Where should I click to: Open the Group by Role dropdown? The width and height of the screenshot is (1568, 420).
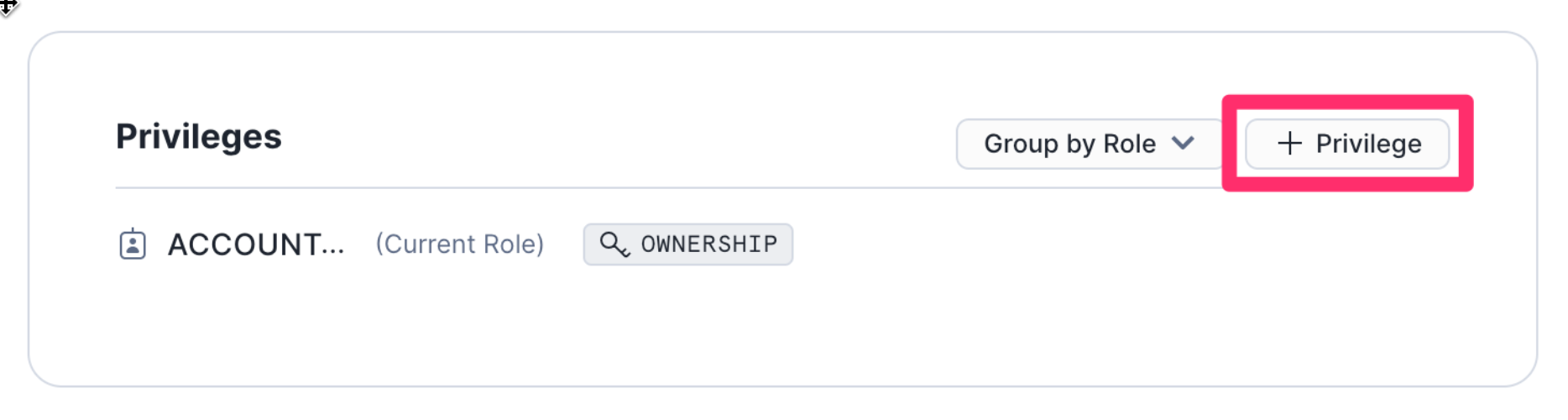(x=1089, y=144)
